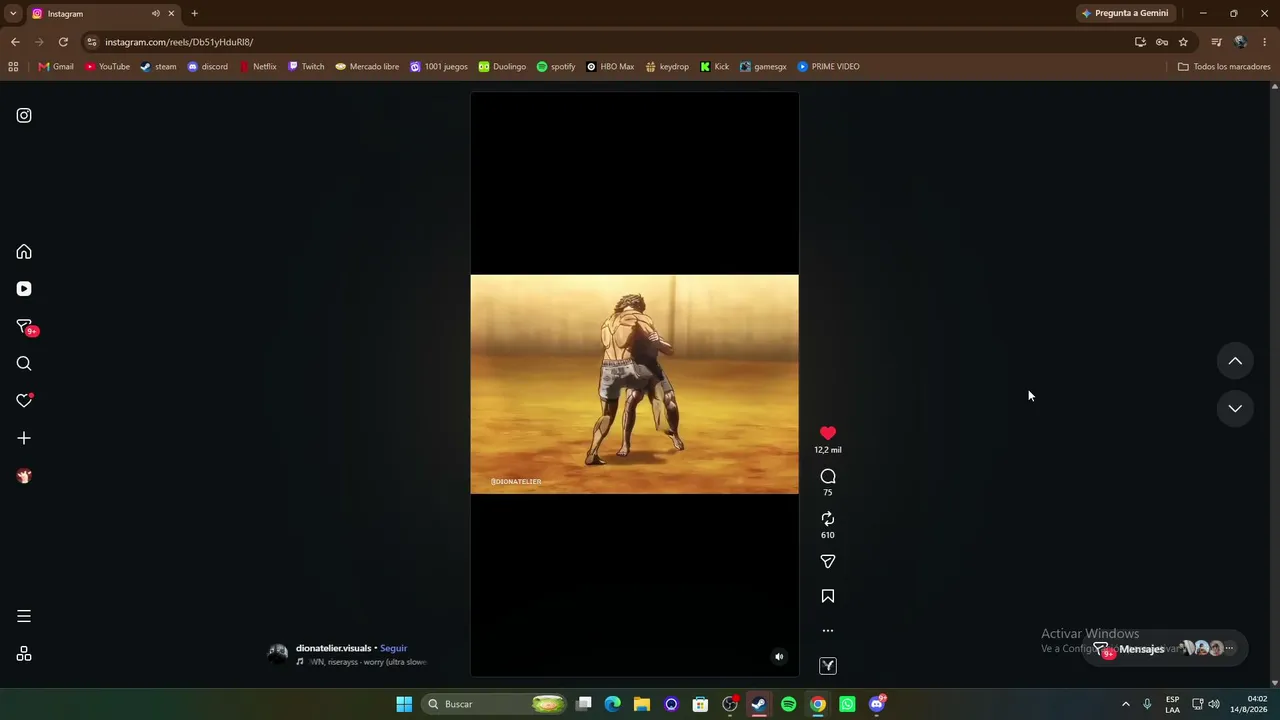This screenshot has width=1280, height=720.
Task: Click the address bar URL
Action: 179,42
